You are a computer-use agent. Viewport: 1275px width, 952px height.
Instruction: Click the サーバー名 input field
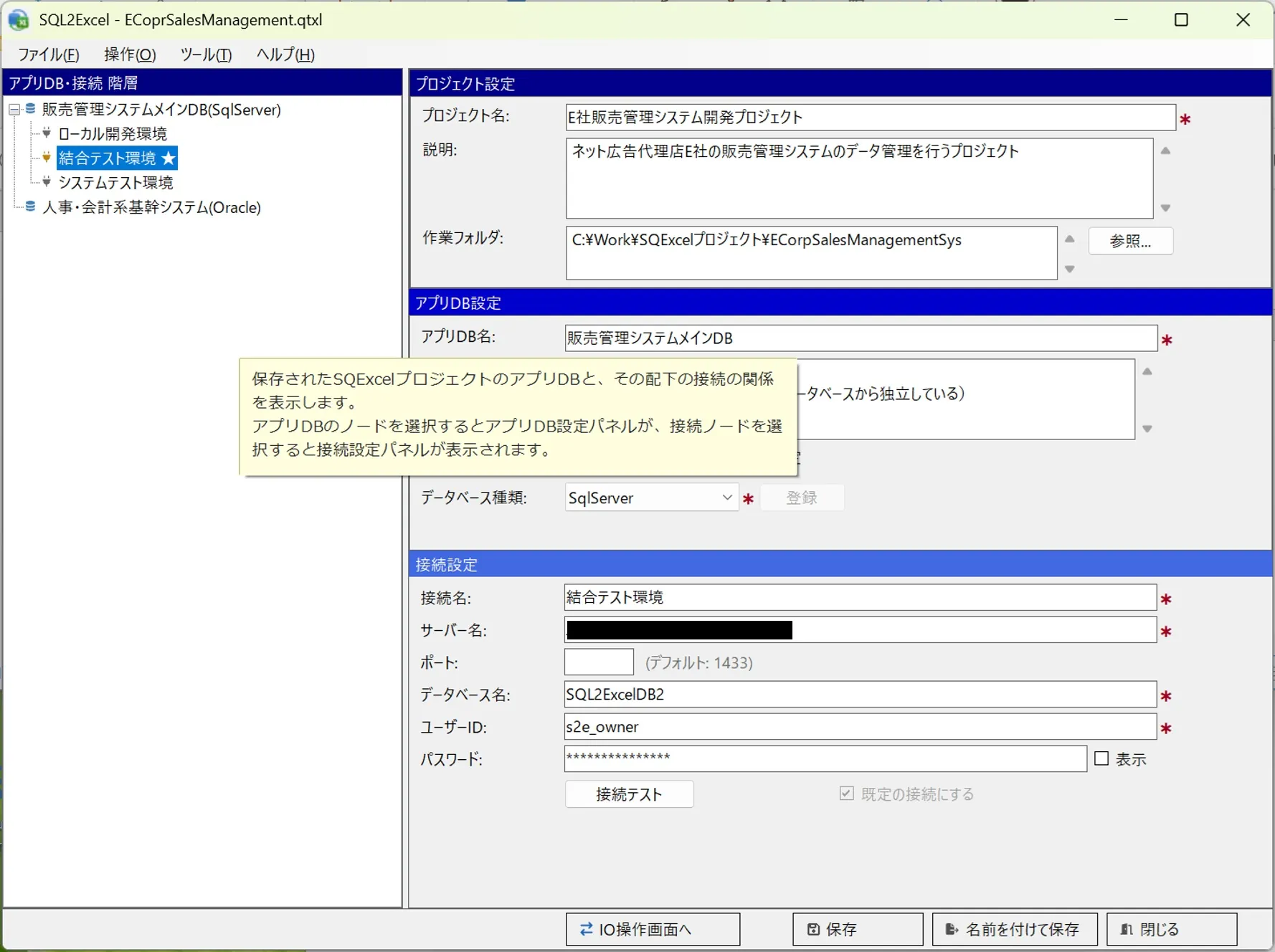pos(861,629)
